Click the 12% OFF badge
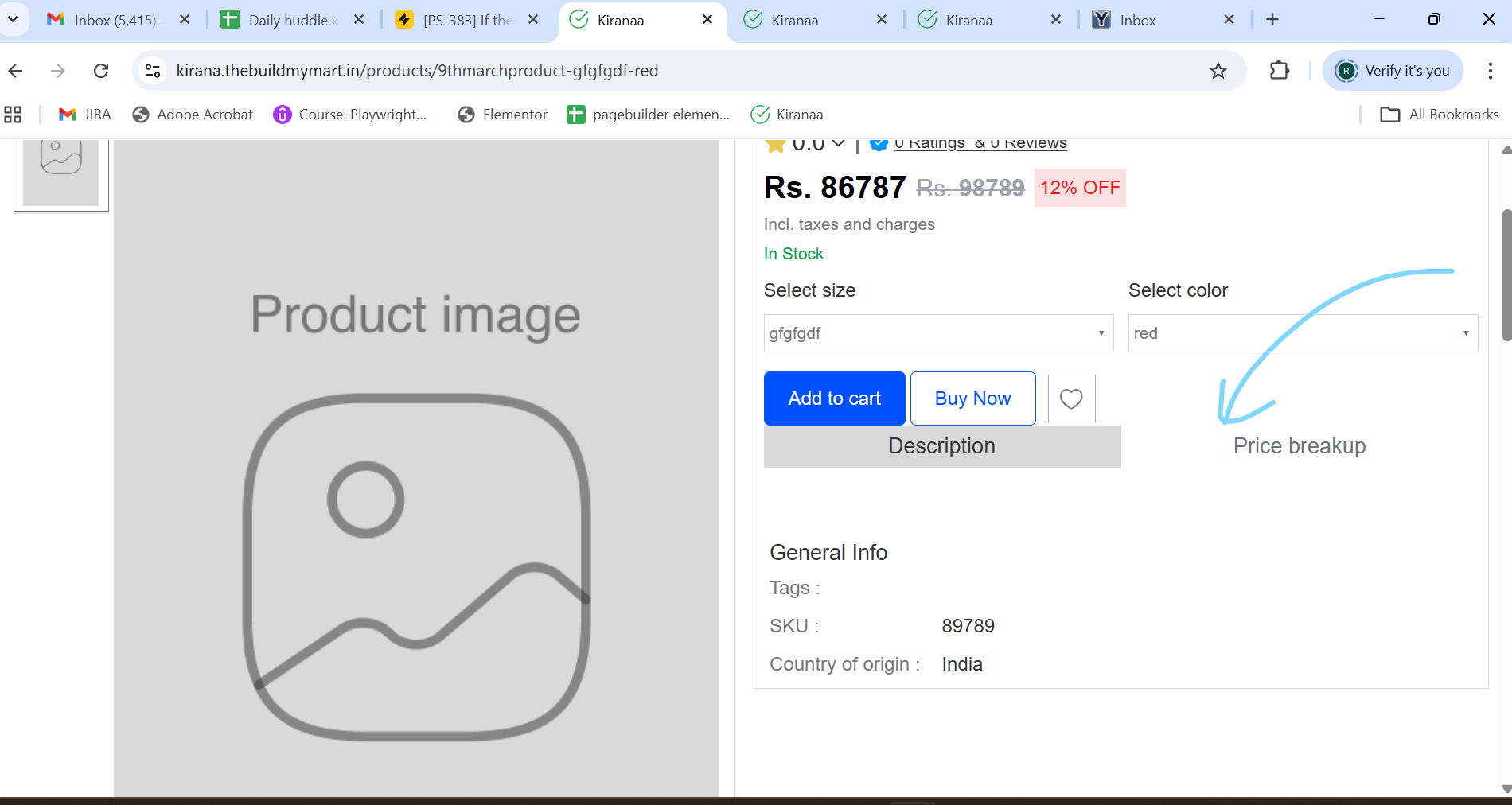This screenshot has width=1512, height=805. 1080,188
